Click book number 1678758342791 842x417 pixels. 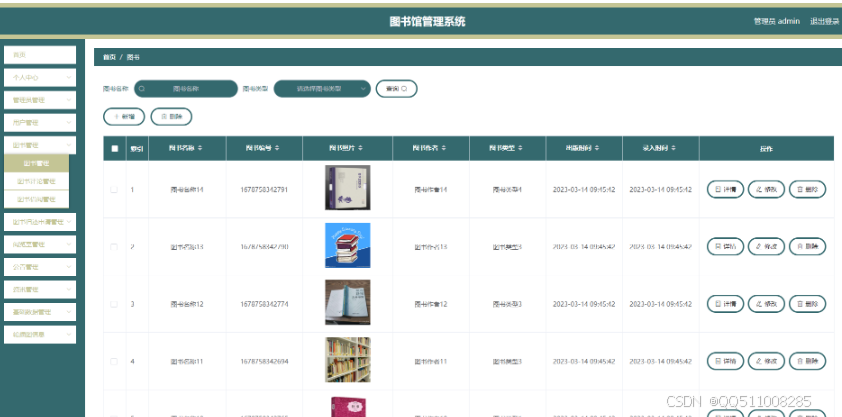pyautogui.click(x=264, y=189)
